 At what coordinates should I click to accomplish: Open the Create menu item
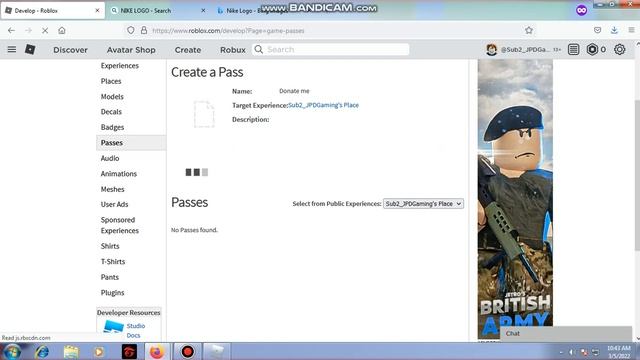coord(188,50)
